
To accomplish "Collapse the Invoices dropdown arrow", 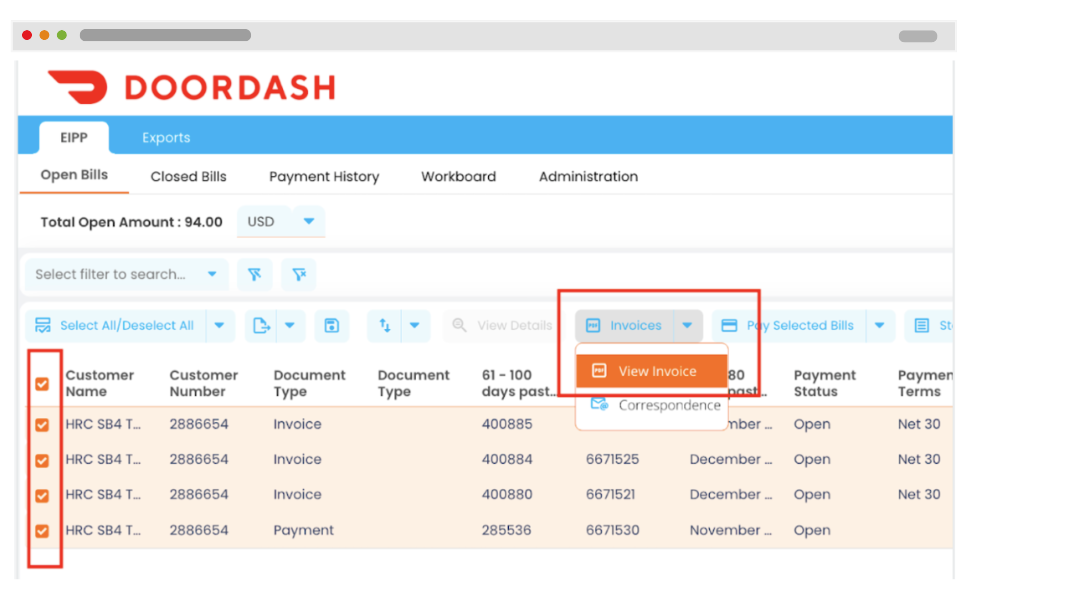I will coord(687,325).
